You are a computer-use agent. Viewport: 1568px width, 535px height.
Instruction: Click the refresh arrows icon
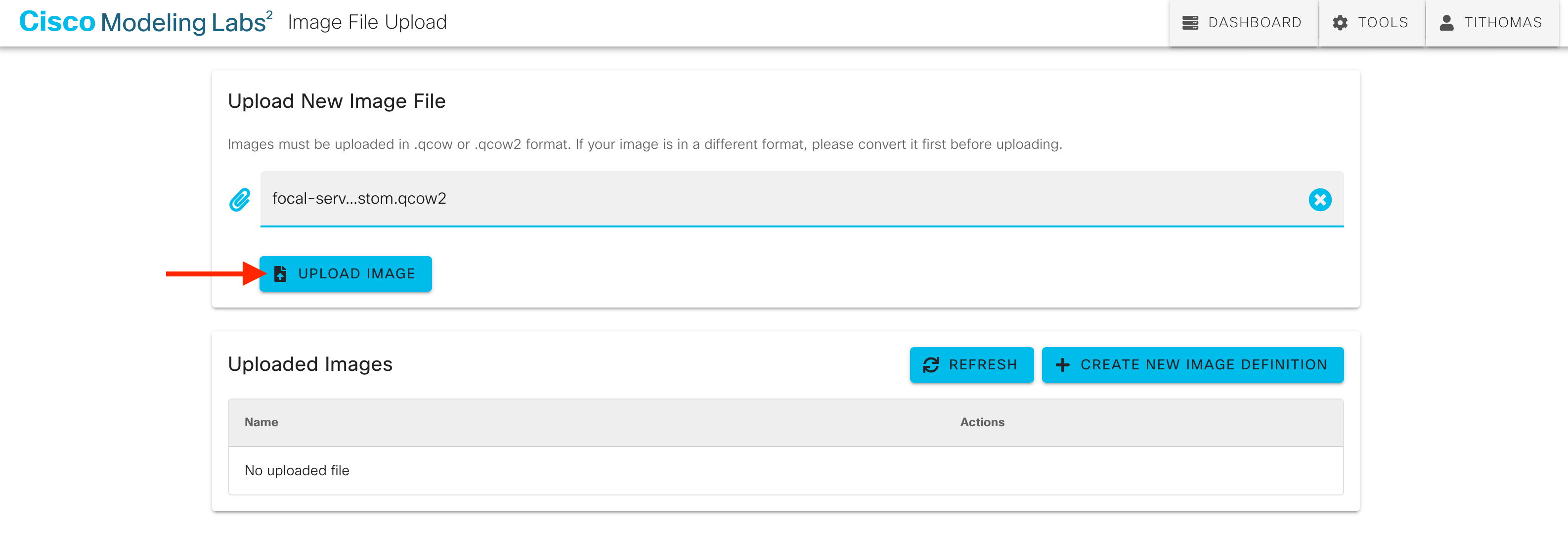(931, 364)
